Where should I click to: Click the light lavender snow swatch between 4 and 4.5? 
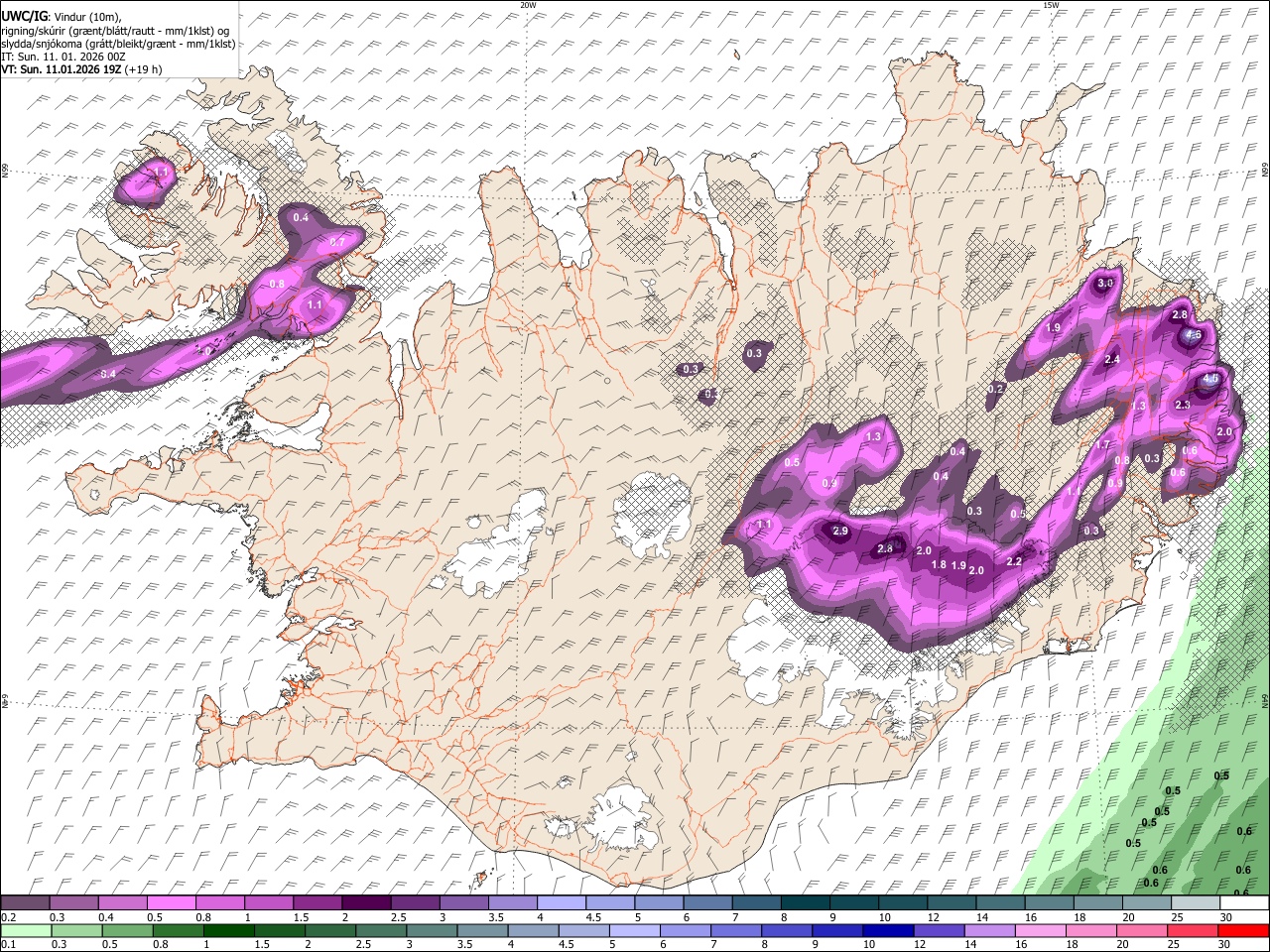[562, 903]
